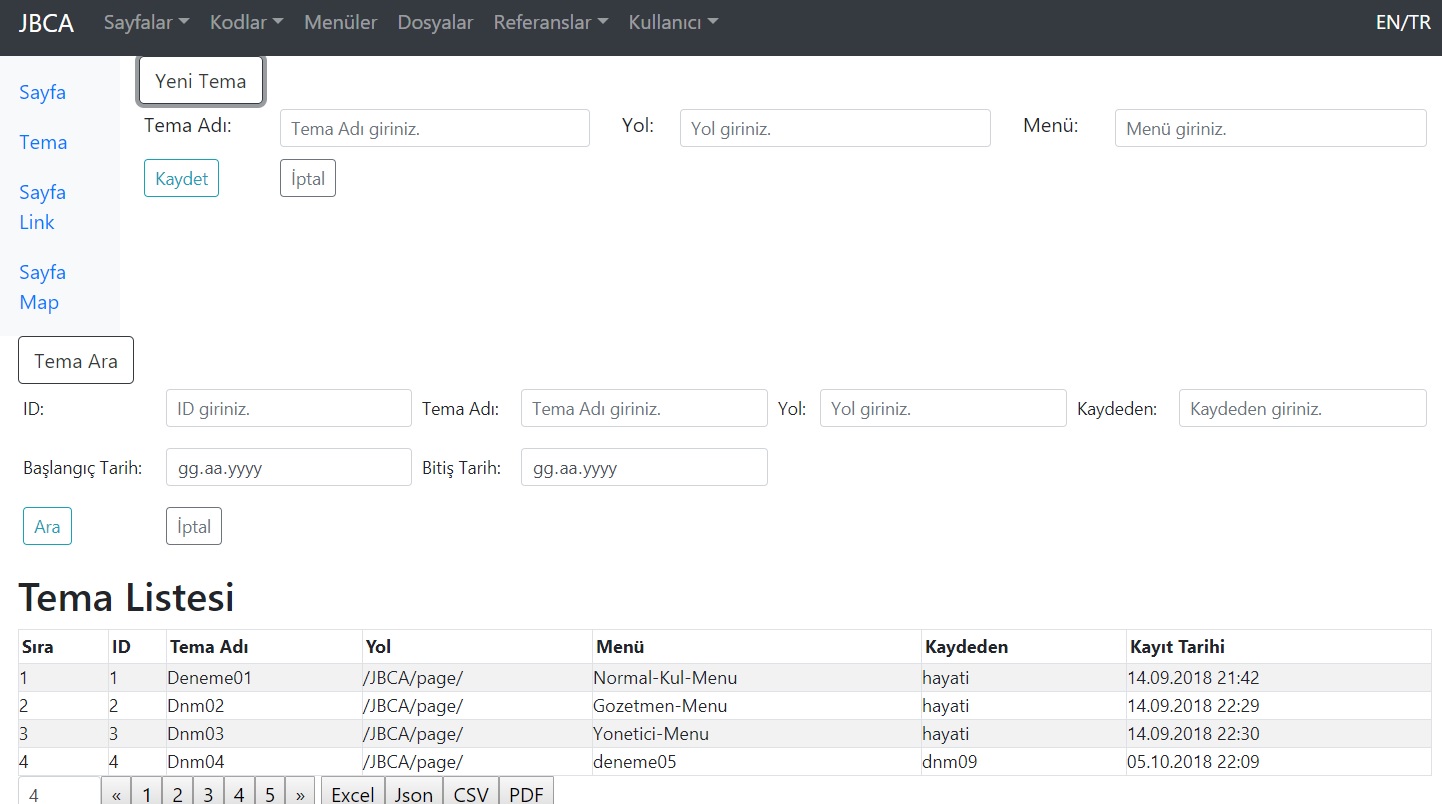Expand the Referanslar dropdown
1442x804 pixels.
549,22
